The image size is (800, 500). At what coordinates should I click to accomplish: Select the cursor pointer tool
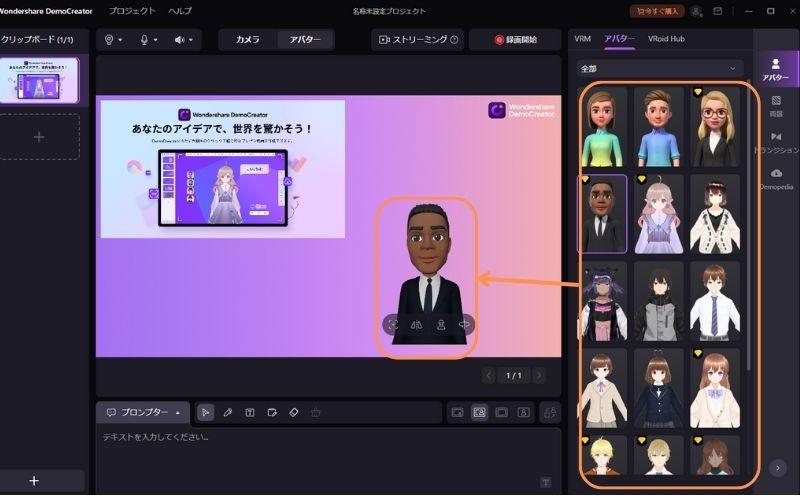(x=206, y=412)
